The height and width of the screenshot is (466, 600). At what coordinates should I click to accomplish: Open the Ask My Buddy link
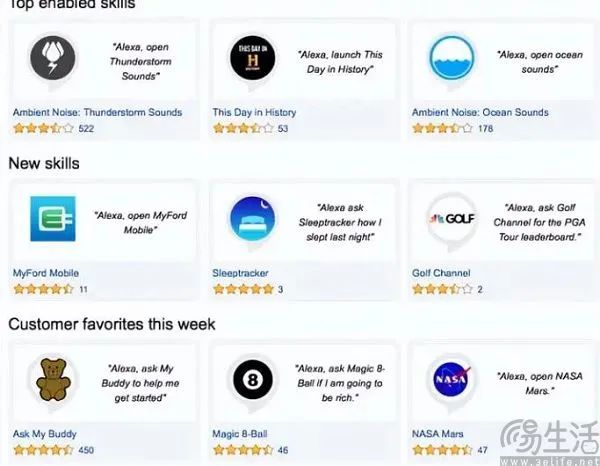45,434
